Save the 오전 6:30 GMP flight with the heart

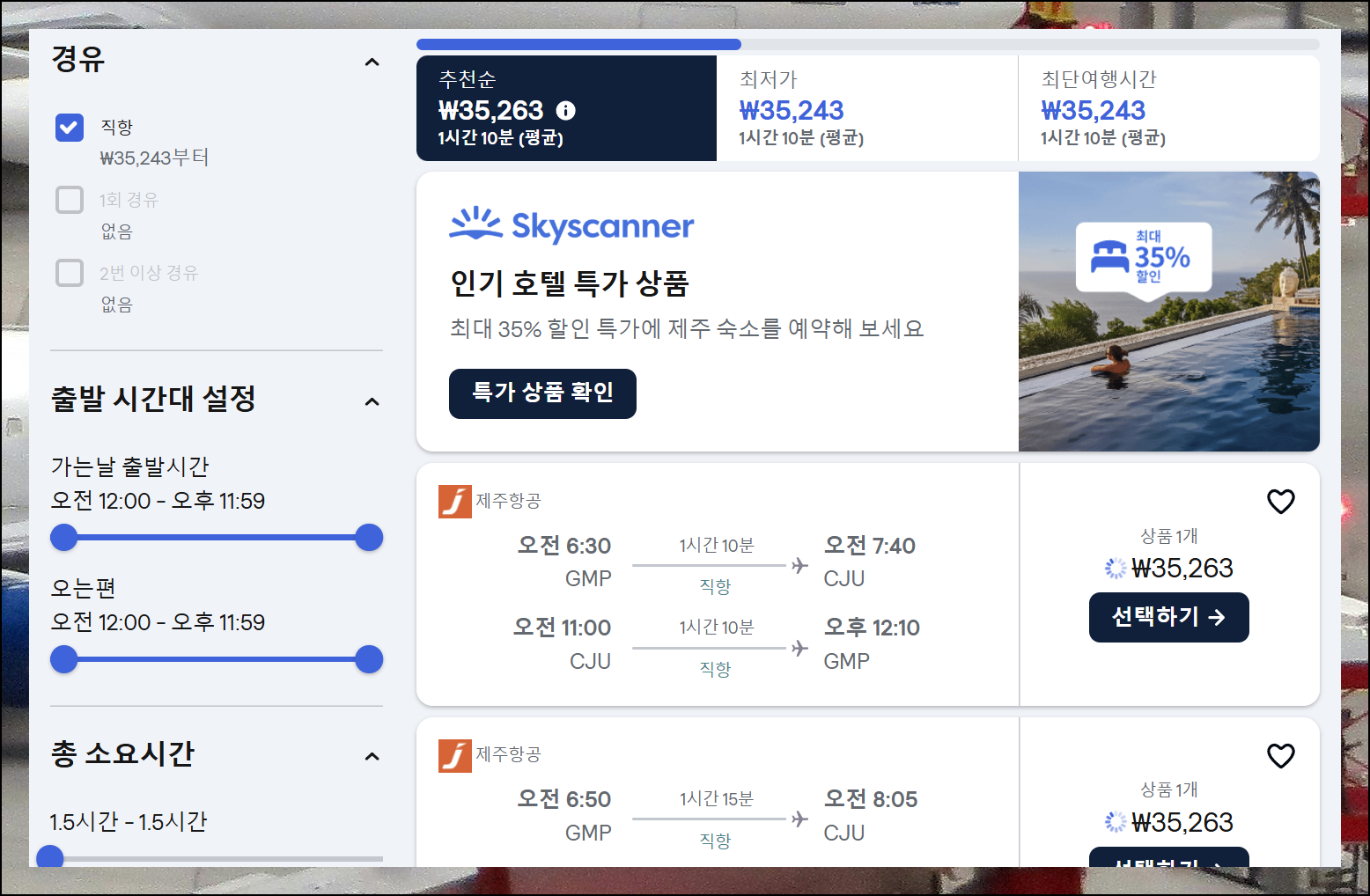click(x=1281, y=502)
